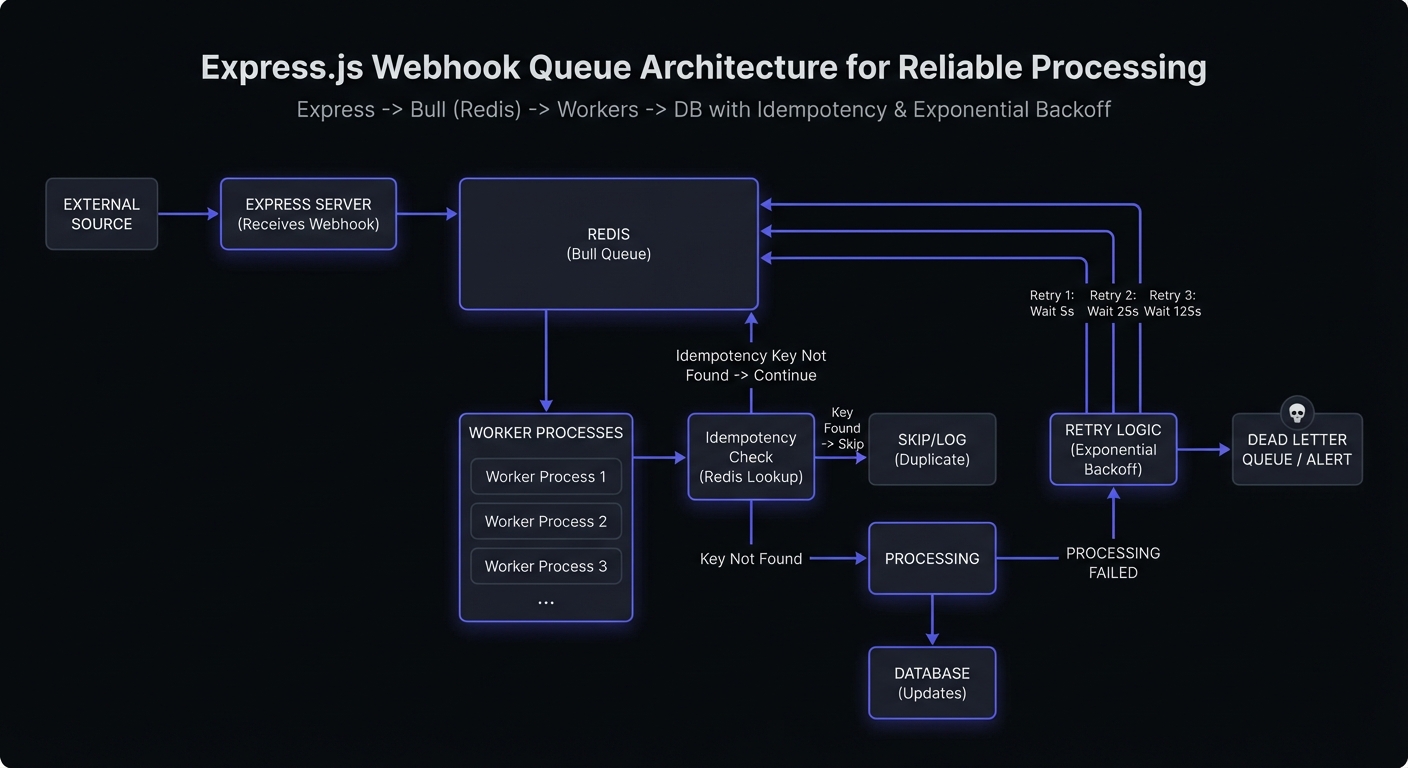Click the Database Updates box
The width and height of the screenshot is (1408, 768).
tap(932, 683)
